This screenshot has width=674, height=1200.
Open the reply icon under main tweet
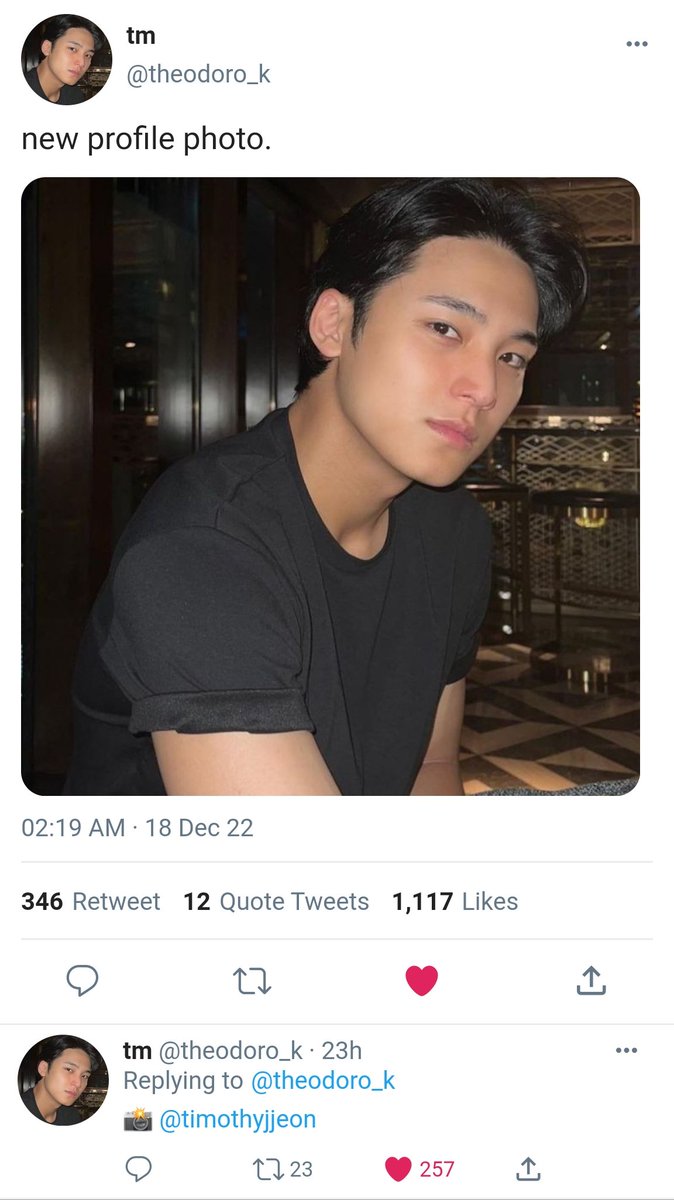click(x=82, y=981)
